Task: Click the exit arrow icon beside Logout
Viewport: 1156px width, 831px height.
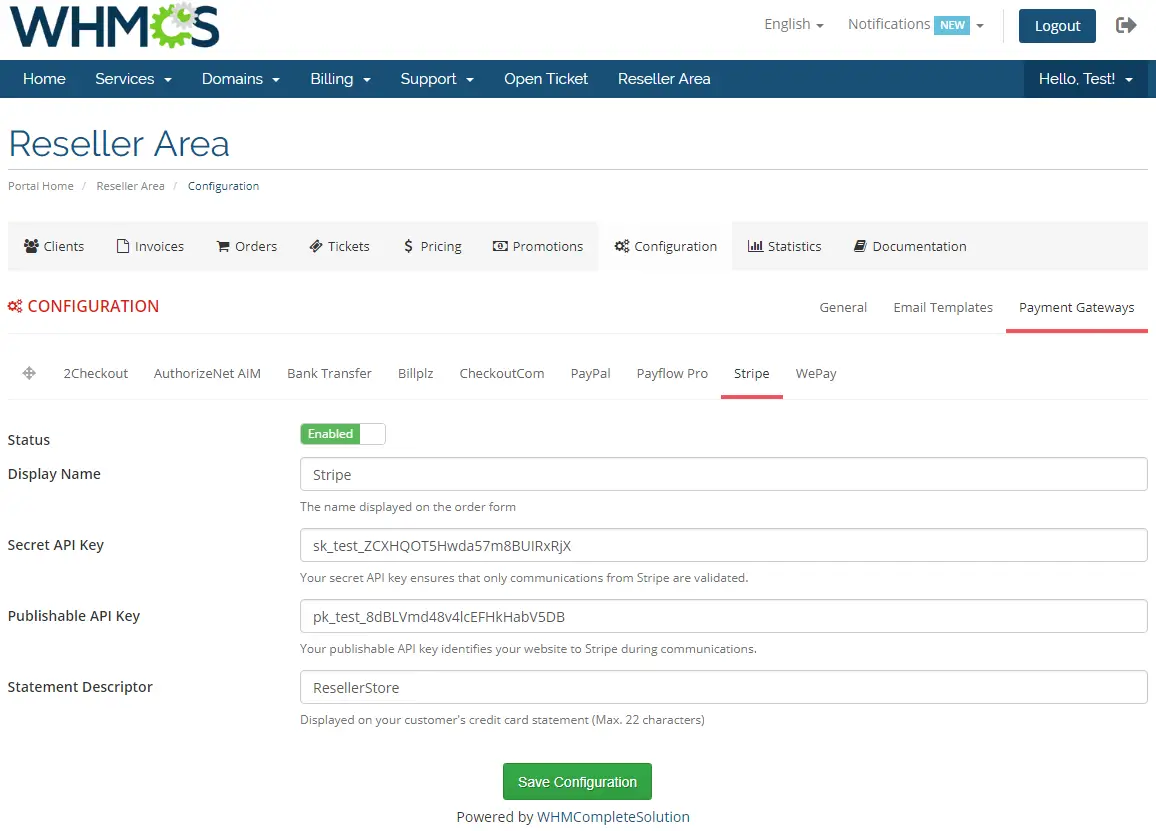Action: [x=1126, y=25]
